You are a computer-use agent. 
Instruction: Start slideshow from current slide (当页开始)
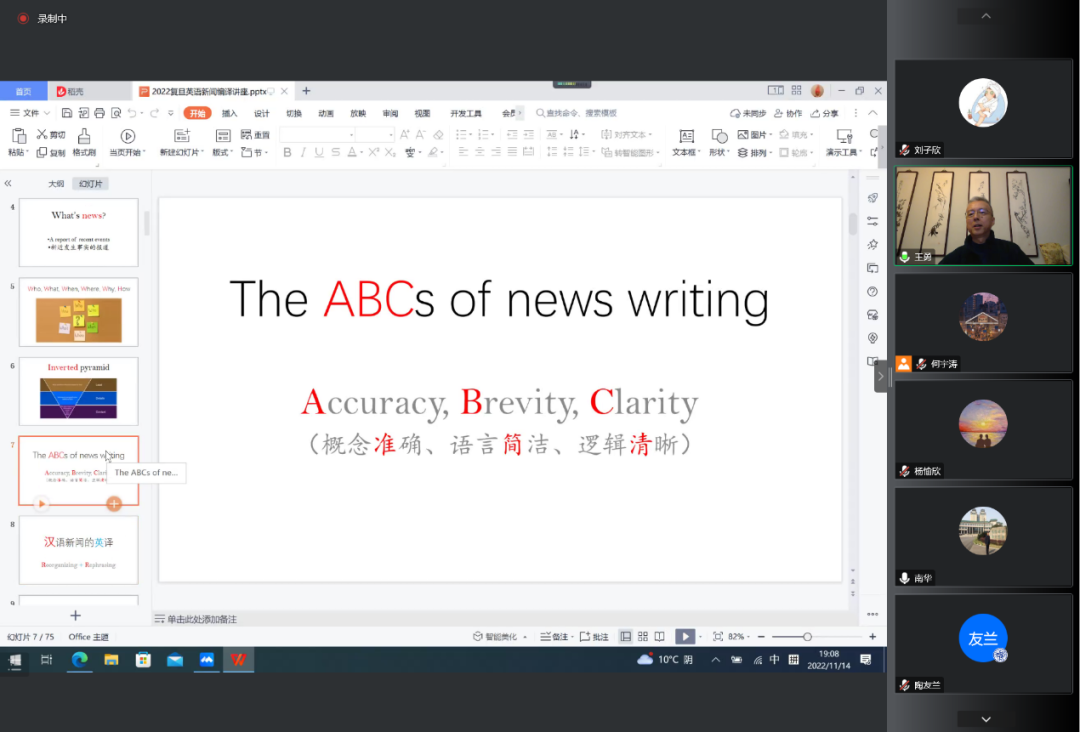(x=127, y=136)
